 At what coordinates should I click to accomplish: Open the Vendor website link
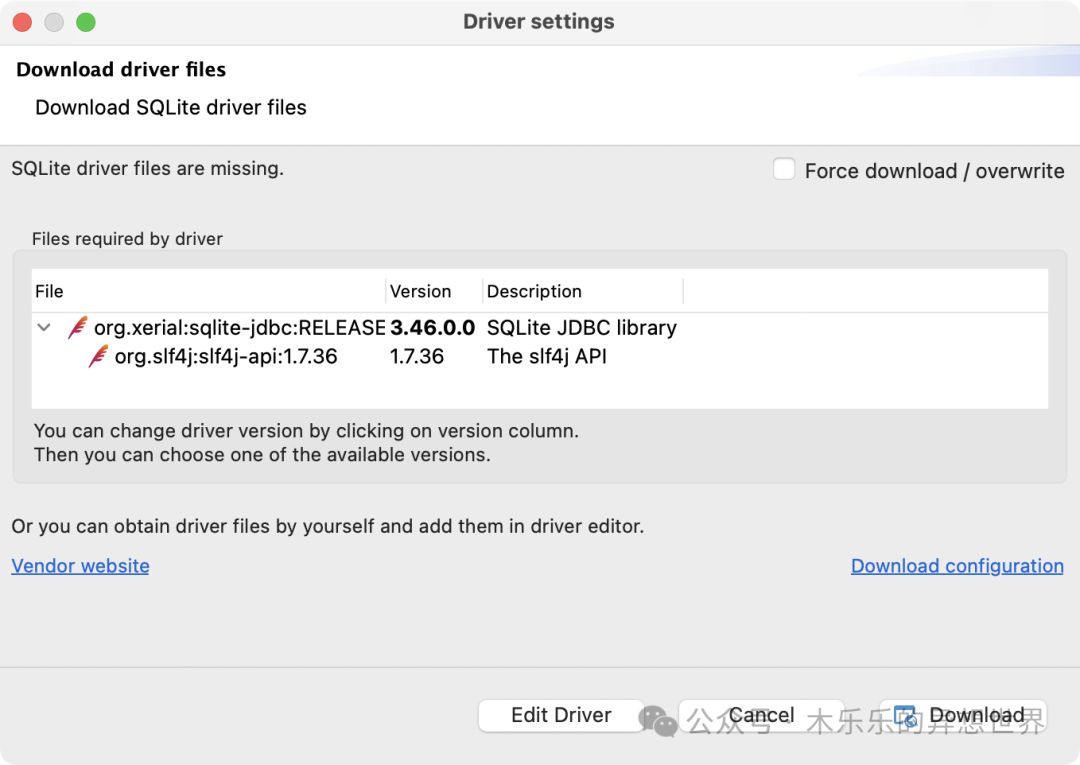81,566
